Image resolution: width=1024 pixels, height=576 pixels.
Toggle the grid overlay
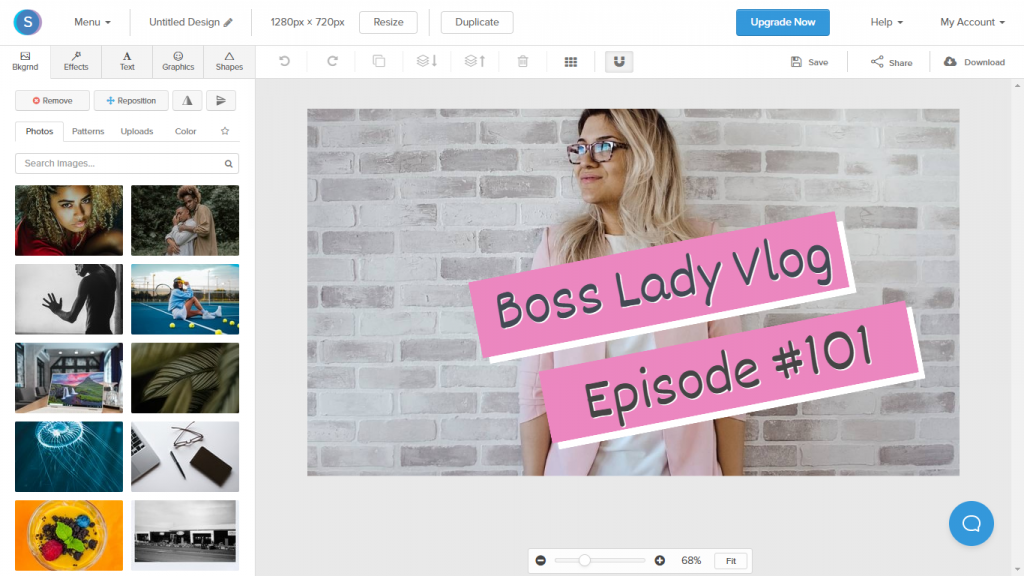571,61
